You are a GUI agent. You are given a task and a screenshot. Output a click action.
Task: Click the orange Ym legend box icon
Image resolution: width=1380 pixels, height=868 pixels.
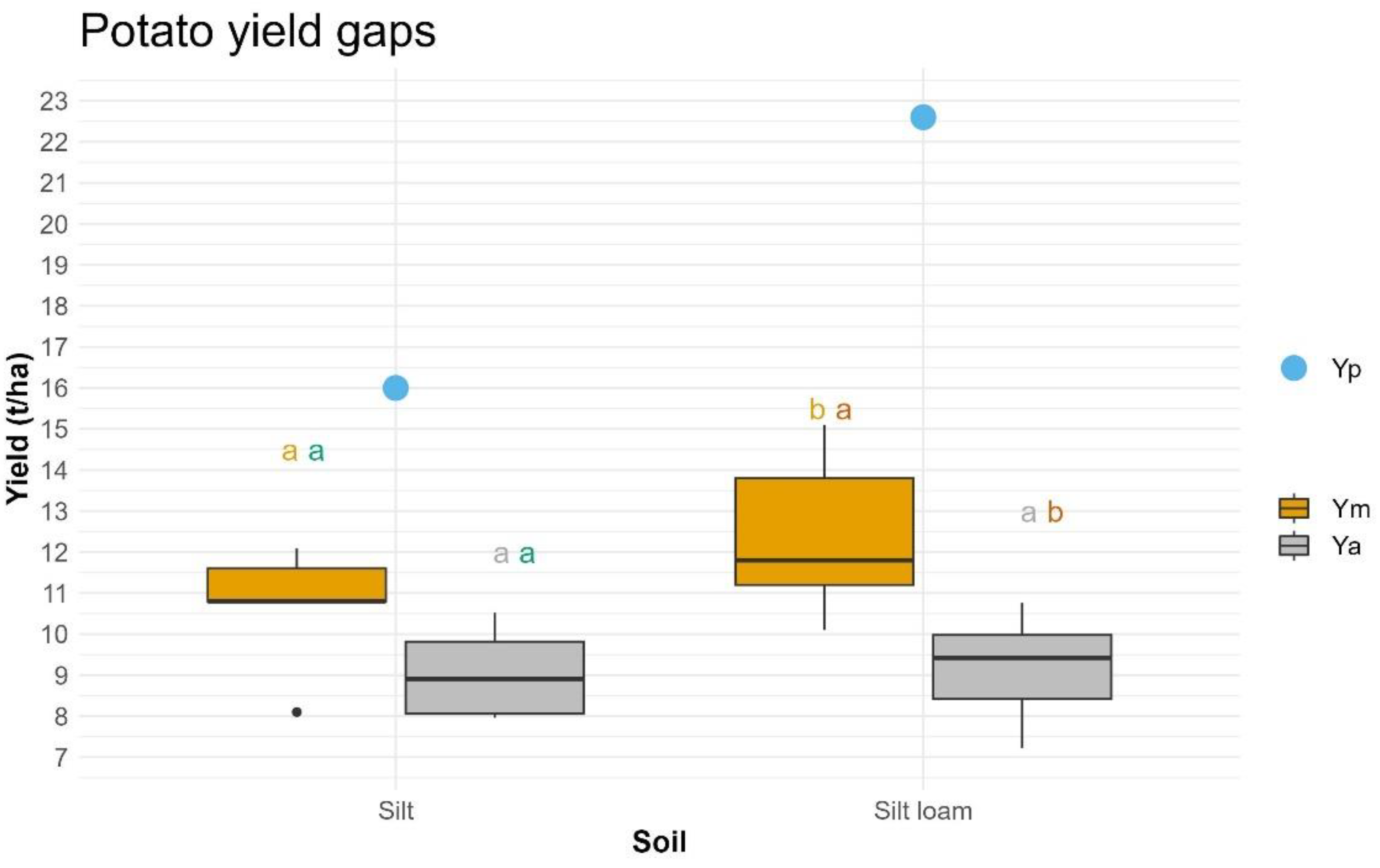tap(1293, 508)
